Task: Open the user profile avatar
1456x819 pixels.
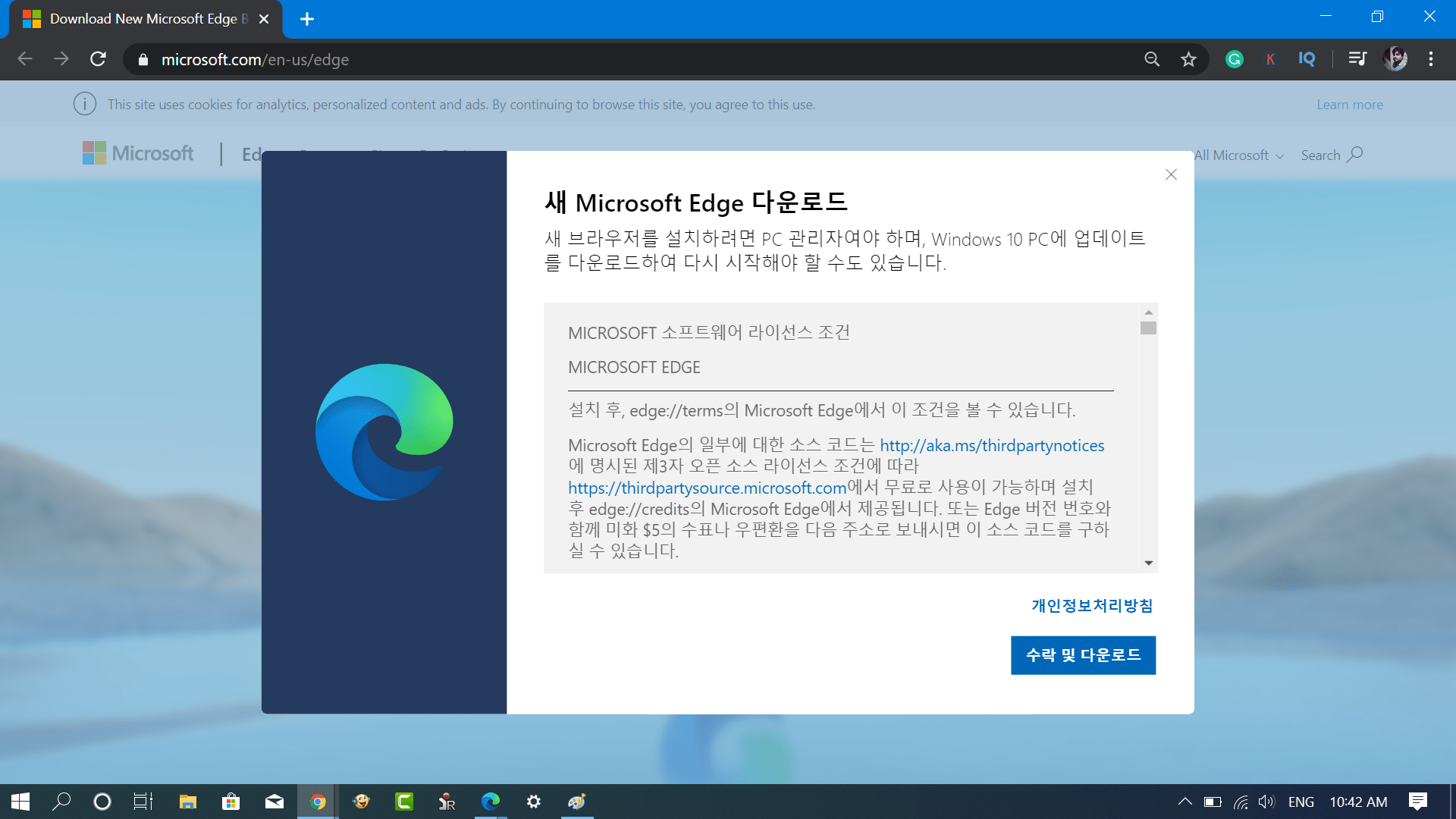Action: [x=1395, y=59]
